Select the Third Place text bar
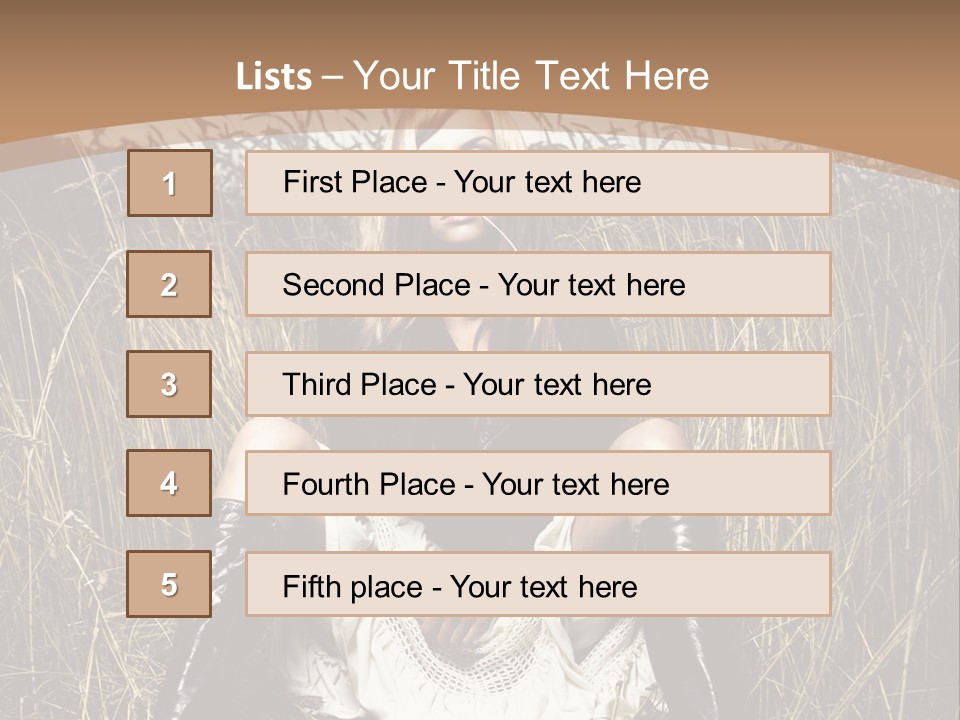960x720 pixels. [x=538, y=384]
